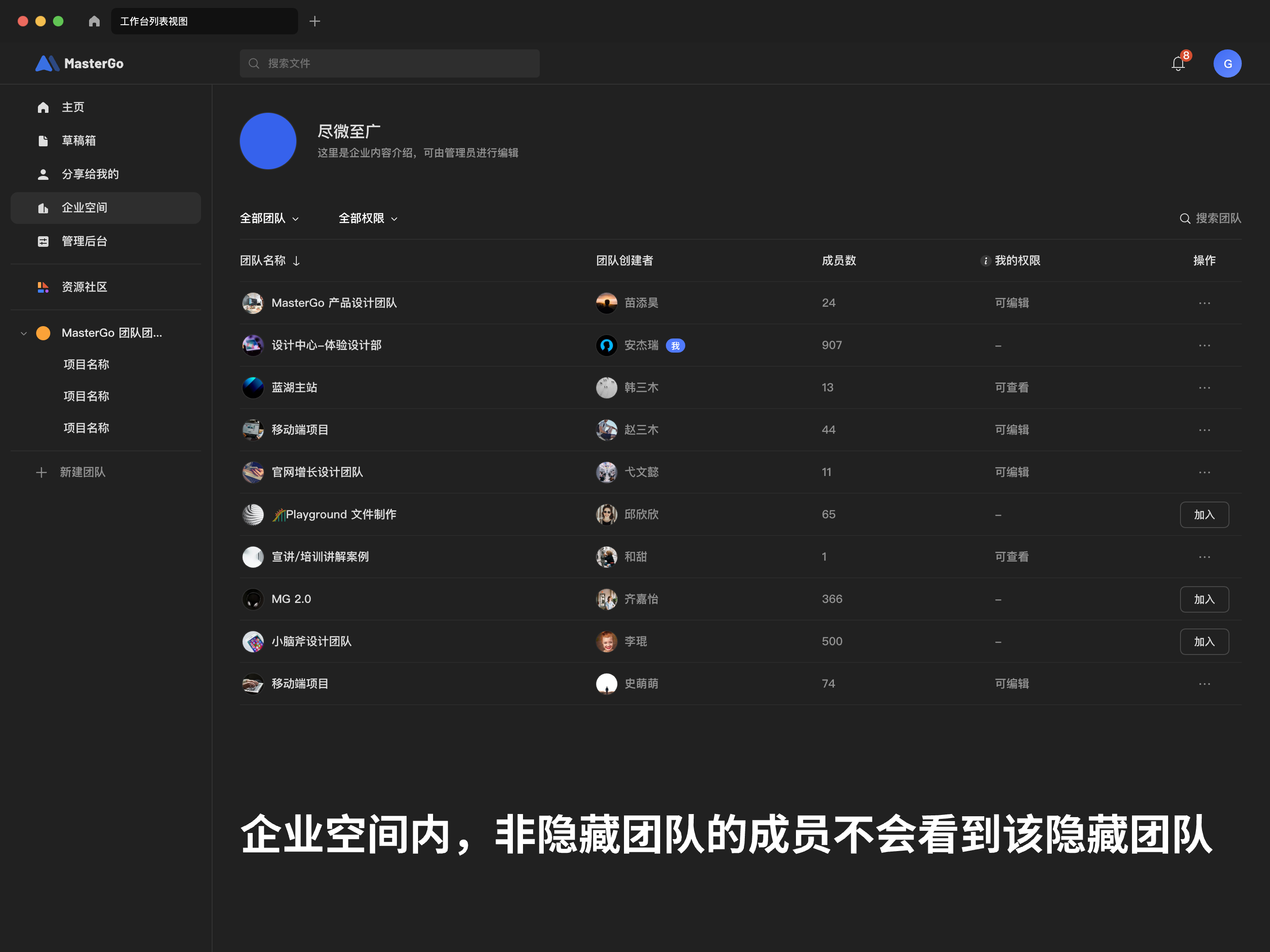
Task: Open 分享给我的 in sidebar
Action: point(106,174)
